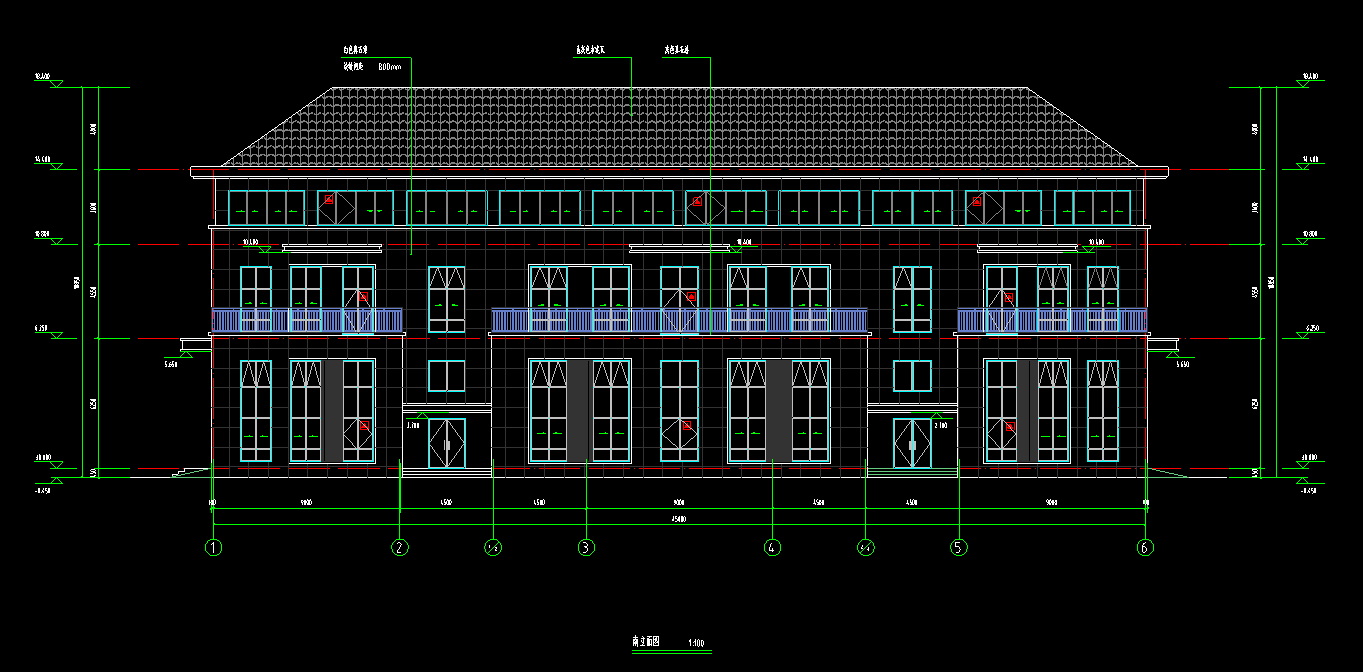The height and width of the screenshot is (672, 1363).
Task: Select the 5.650 elevation mark on left canopy
Action: click(170, 365)
